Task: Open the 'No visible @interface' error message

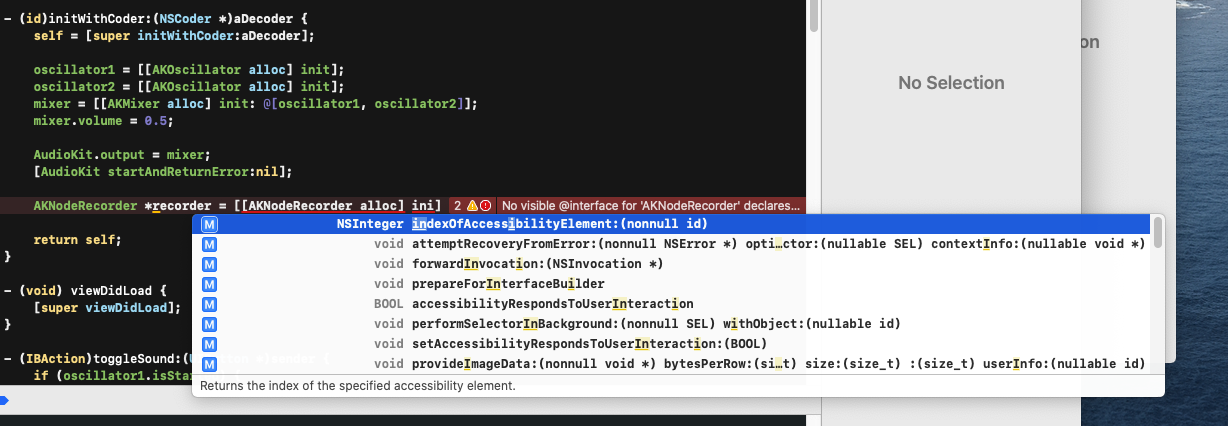Action: coord(651,205)
